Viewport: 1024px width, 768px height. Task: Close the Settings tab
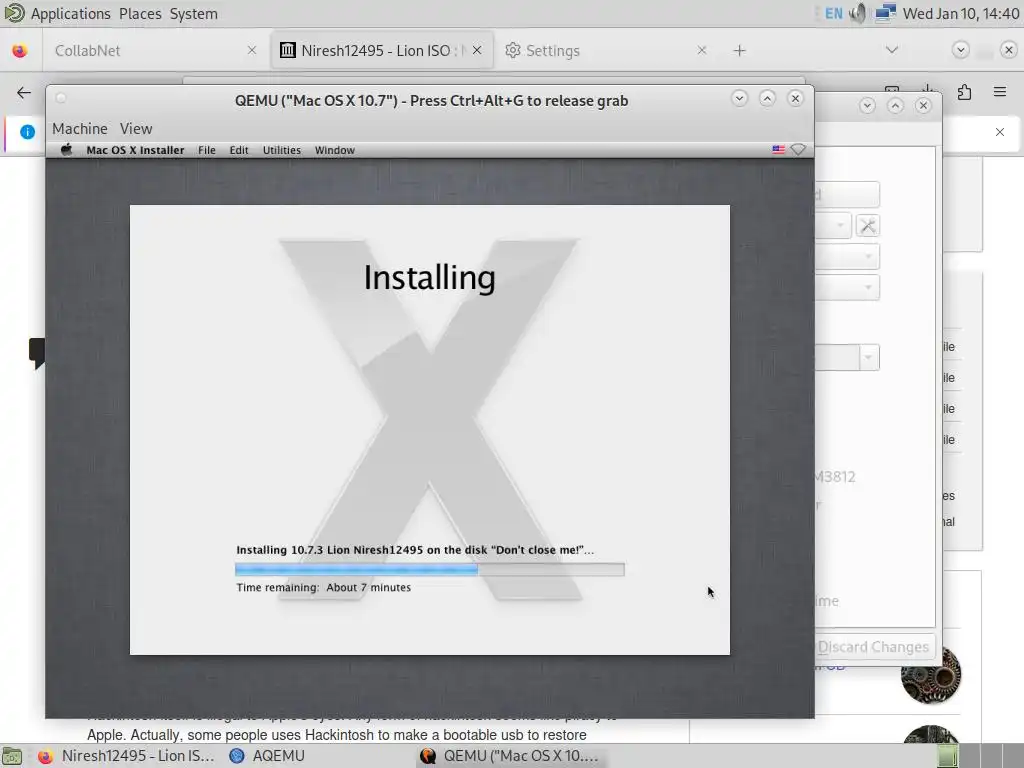pyautogui.click(x=701, y=50)
